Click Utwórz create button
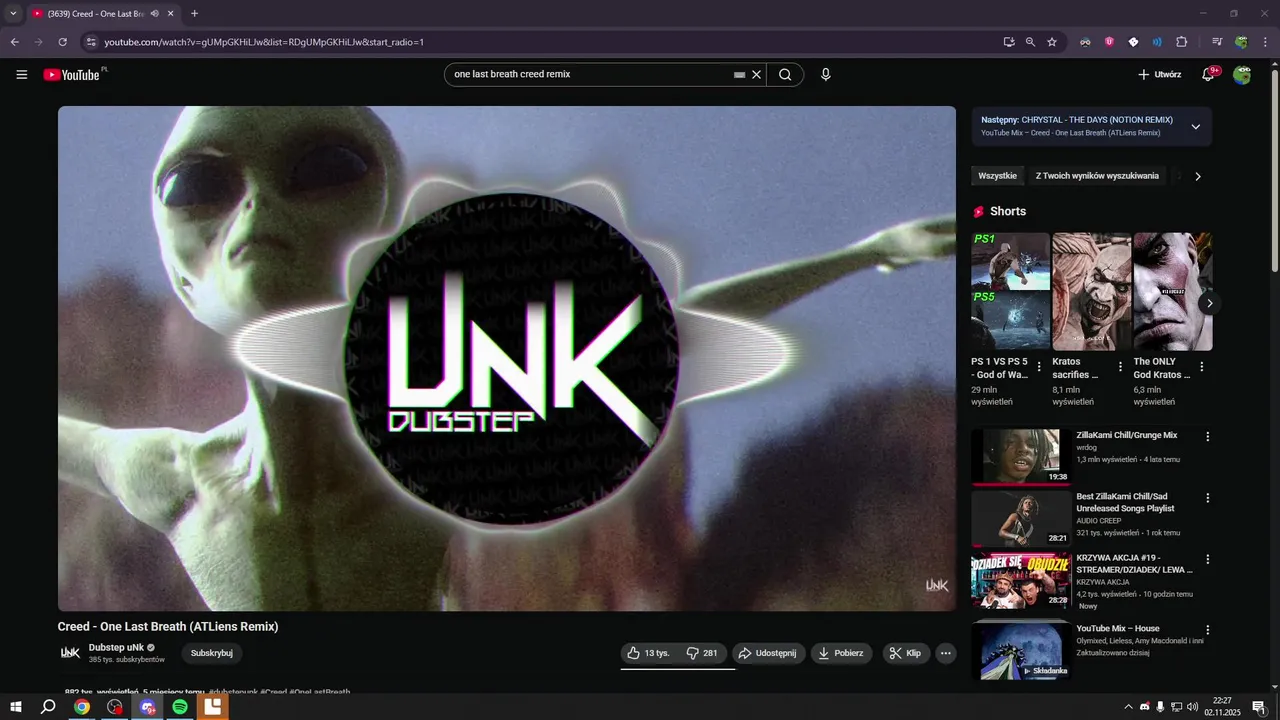 point(1160,74)
